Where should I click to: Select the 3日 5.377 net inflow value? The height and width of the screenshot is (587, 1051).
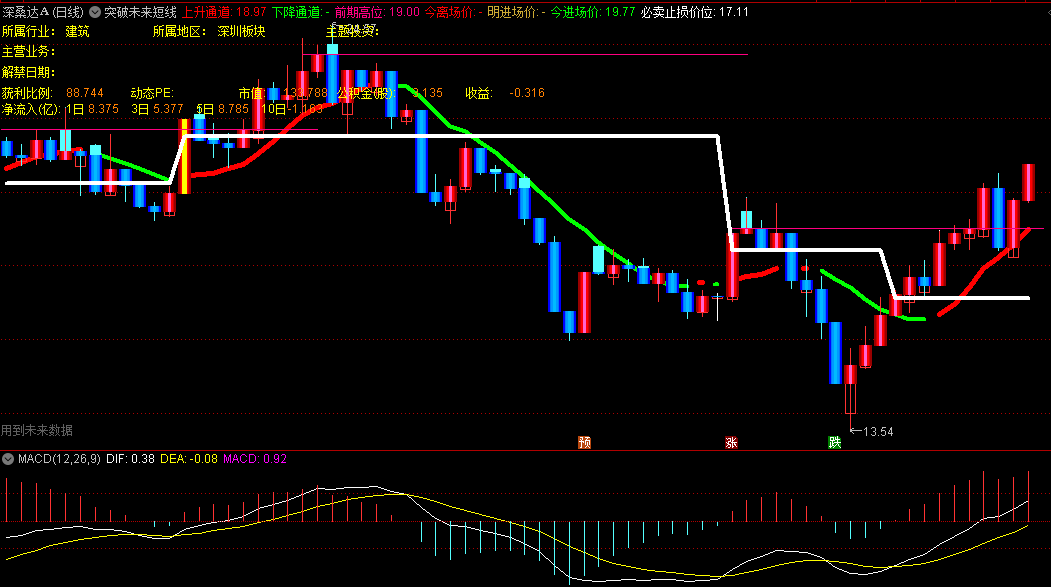(157, 109)
